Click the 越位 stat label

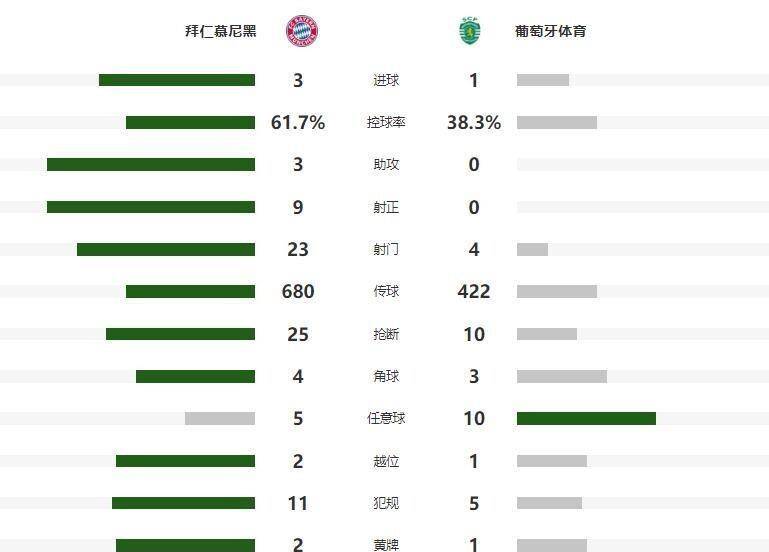[385, 461]
